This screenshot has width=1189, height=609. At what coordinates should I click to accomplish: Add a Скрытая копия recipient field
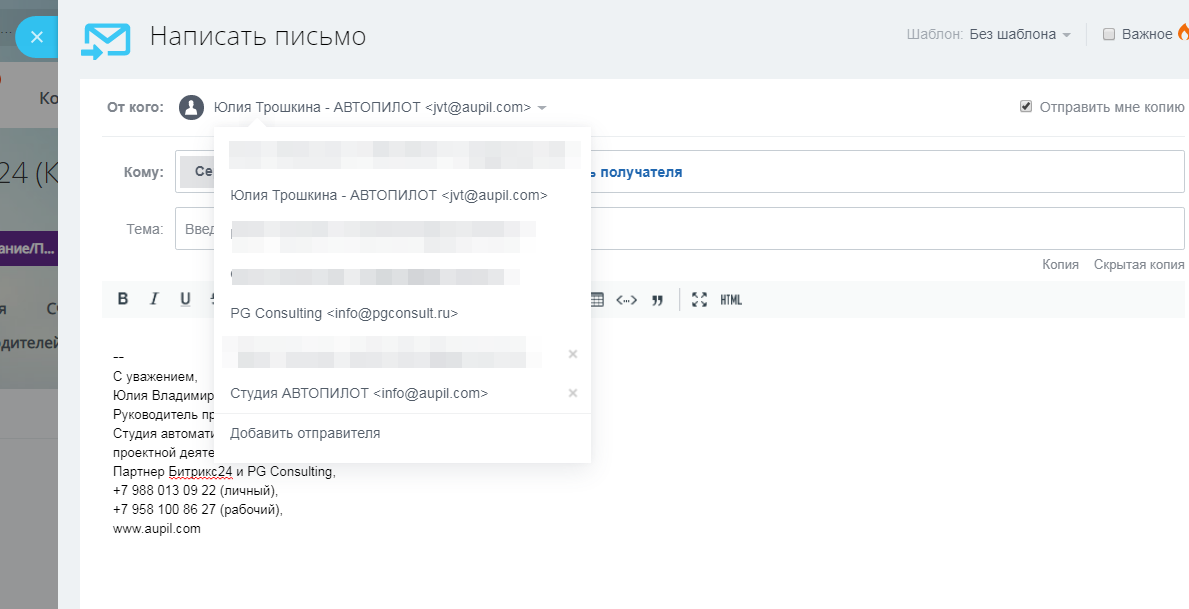click(1139, 265)
